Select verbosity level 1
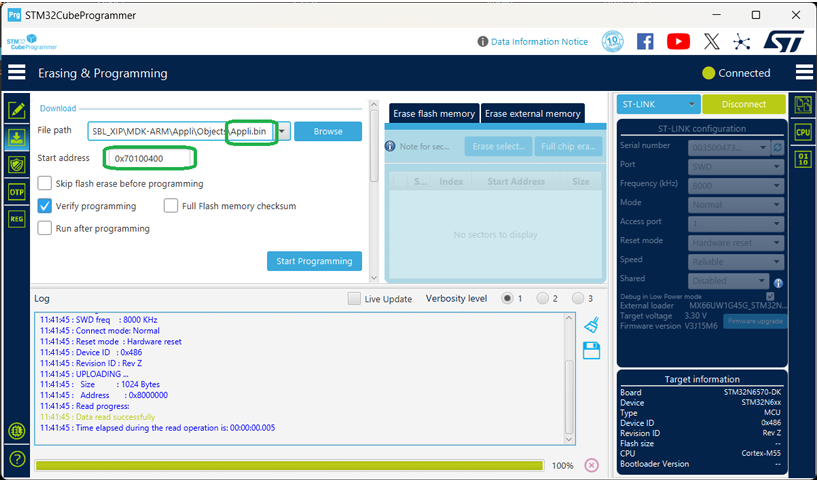The height and width of the screenshot is (483, 818). (507, 298)
